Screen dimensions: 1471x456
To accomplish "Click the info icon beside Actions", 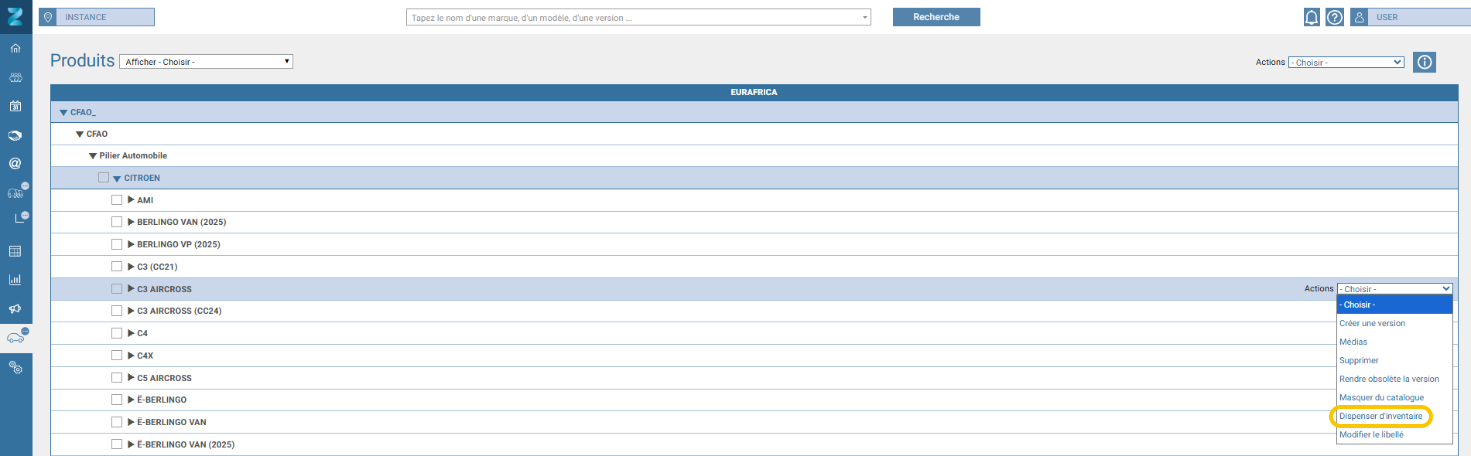I will [1424, 62].
